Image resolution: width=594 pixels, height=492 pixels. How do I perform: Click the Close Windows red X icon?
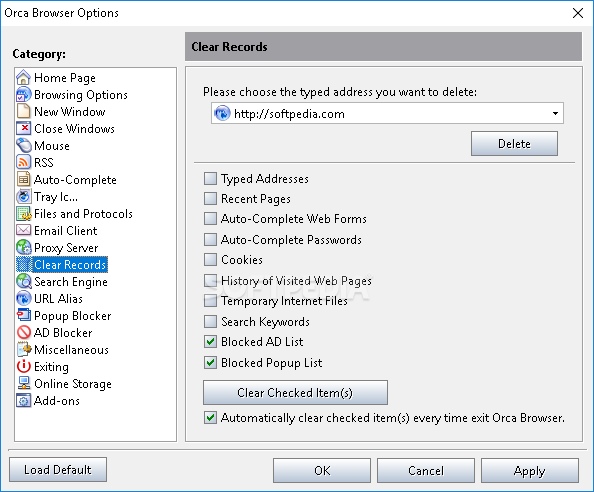[x=23, y=128]
